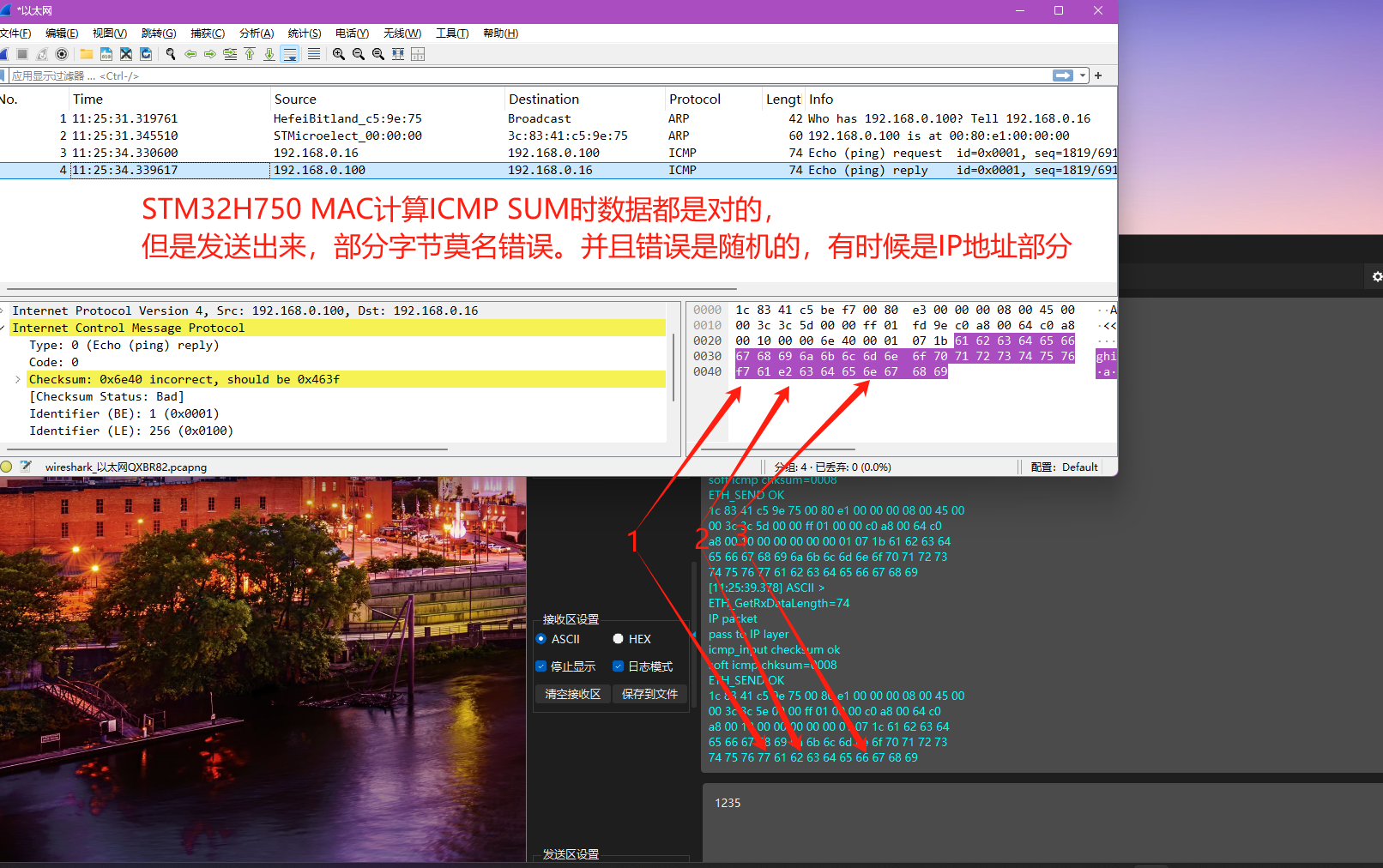Viewport: 1383px width, 868px height.
Task: Sort by Protocol column header
Action: 714,99
